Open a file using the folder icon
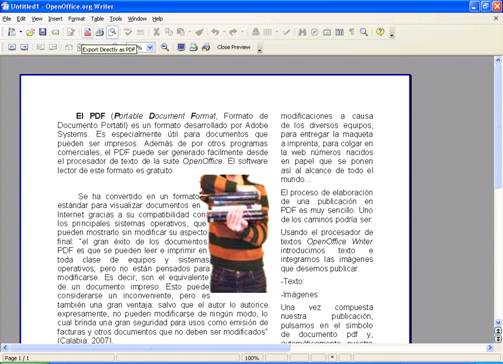This screenshot has height=364, width=503. 30,32
